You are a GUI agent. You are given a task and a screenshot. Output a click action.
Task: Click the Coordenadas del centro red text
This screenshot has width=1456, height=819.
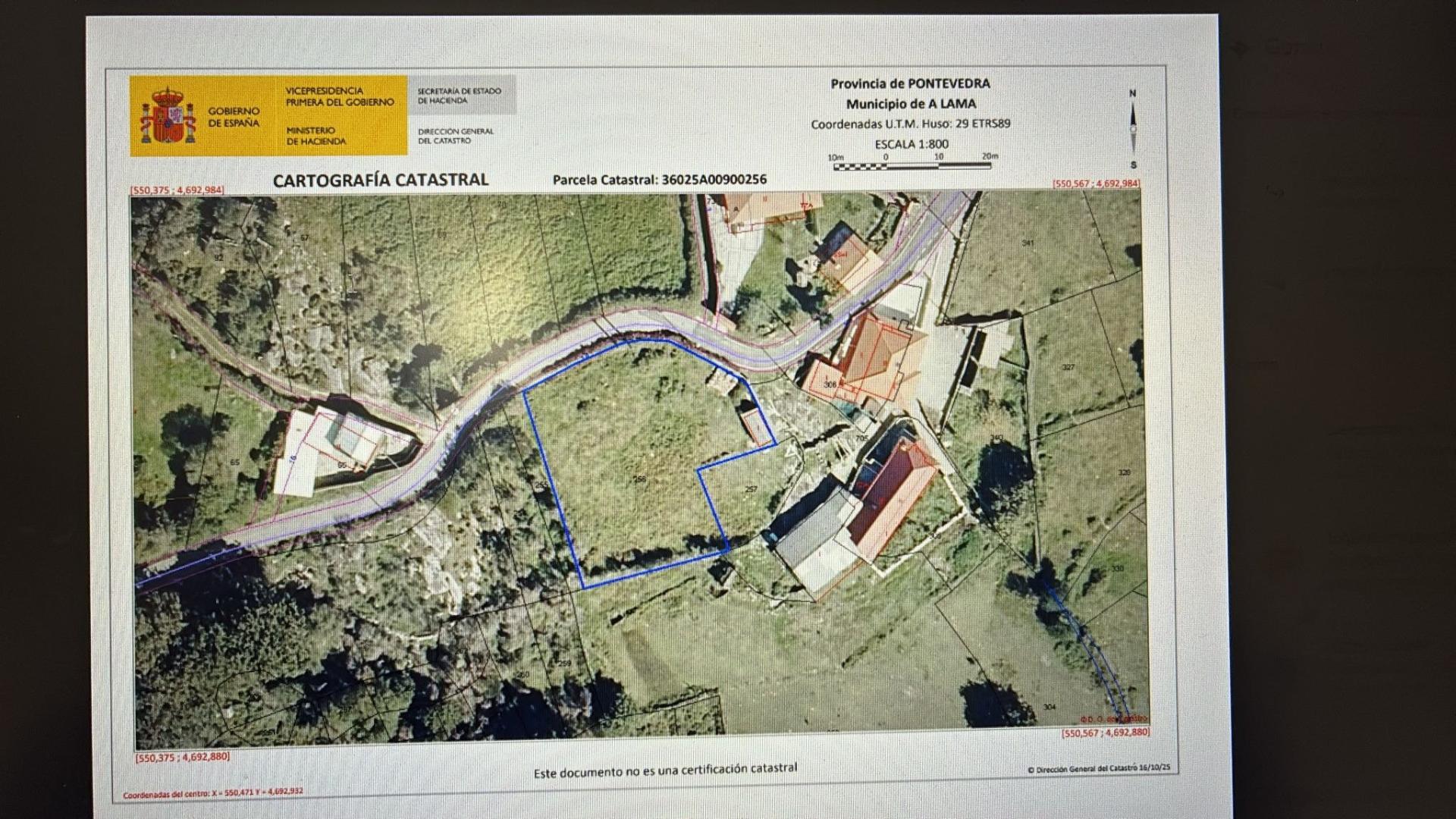[x=213, y=793]
